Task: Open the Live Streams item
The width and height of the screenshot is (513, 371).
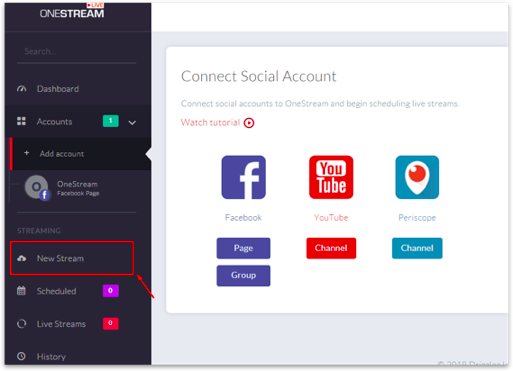Action: coord(78,324)
